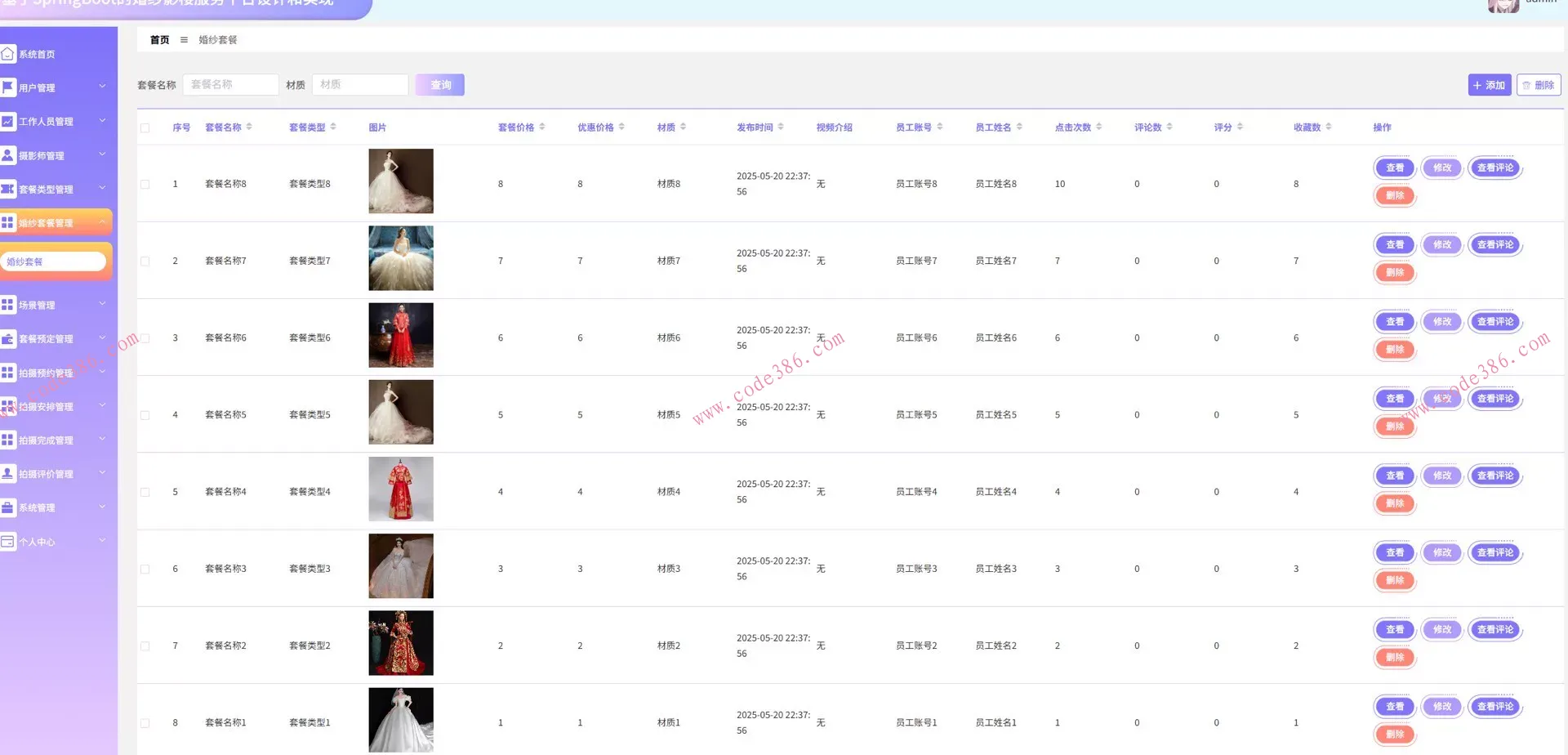Go to 首页 in breadcrumb
The image size is (1568, 755).
pyautogui.click(x=159, y=39)
